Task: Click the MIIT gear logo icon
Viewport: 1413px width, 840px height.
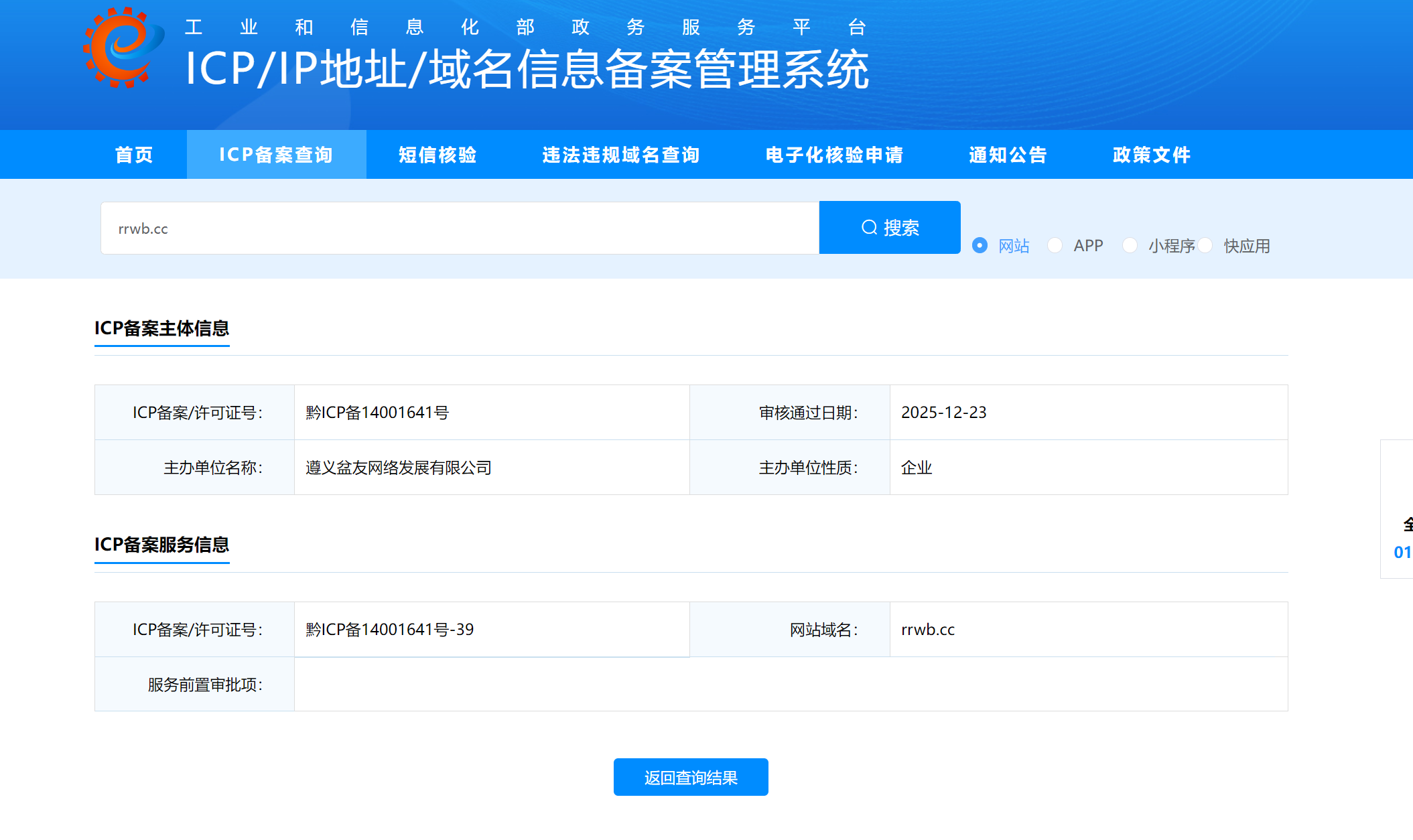Action: (123, 48)
